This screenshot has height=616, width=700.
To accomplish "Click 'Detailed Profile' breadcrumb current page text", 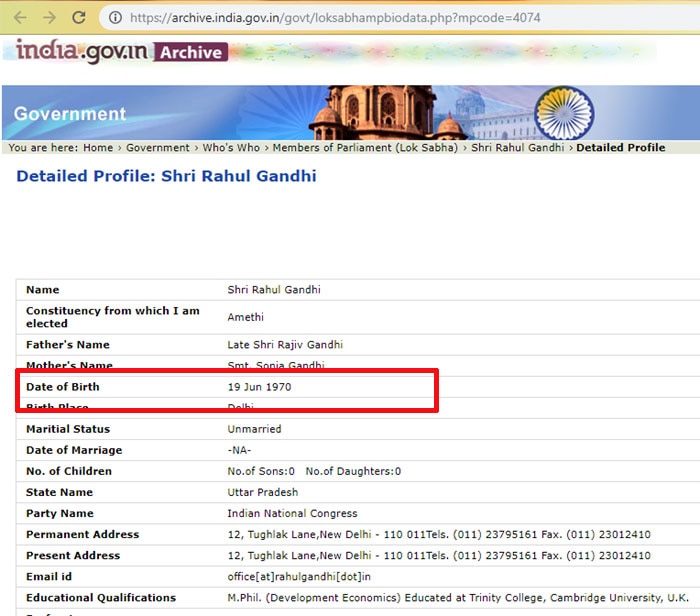I will point(621,148).
